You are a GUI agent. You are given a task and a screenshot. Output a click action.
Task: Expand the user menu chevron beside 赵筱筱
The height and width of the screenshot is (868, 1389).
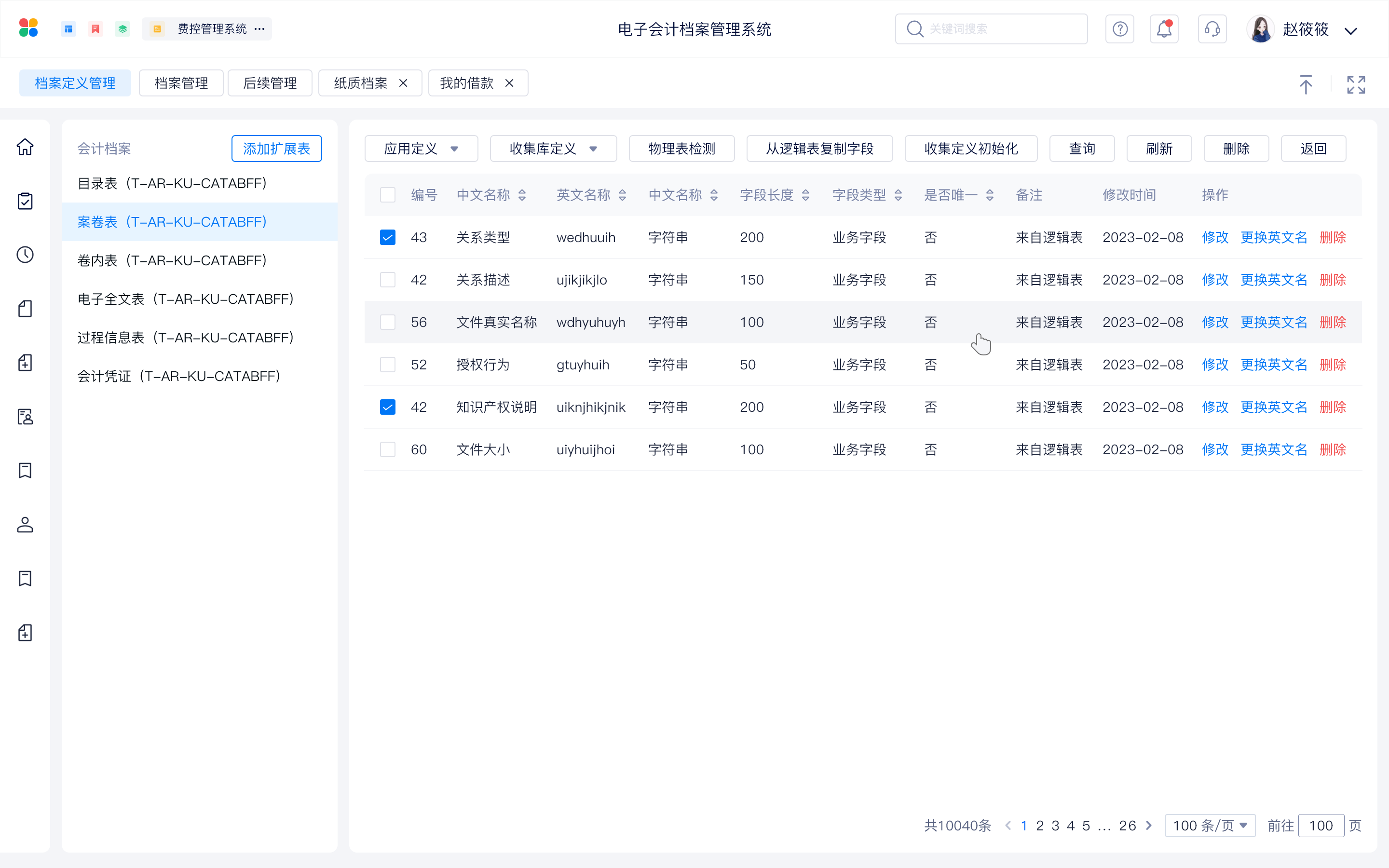click(x=1351, y=30)
